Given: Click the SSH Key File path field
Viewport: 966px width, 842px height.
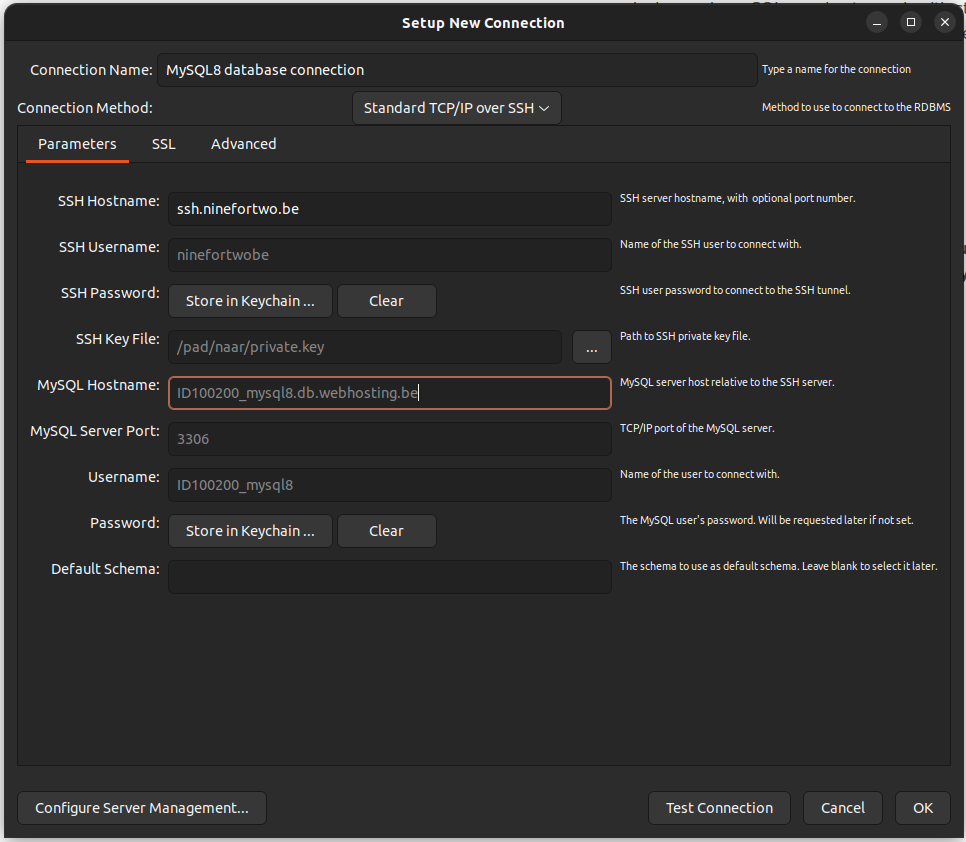Looking at the screenshot, I should click(x=365, y=347).
